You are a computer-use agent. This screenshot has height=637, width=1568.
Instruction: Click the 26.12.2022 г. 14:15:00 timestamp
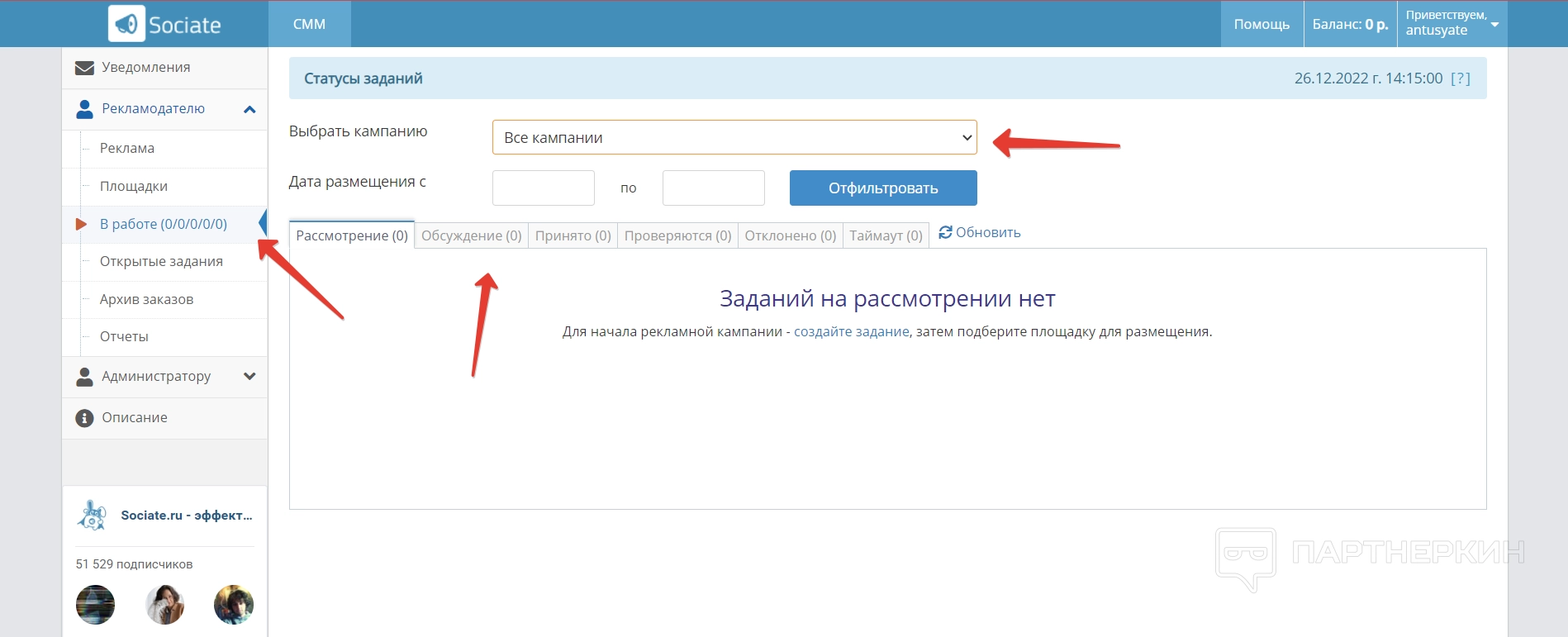tap(1368, 78)
